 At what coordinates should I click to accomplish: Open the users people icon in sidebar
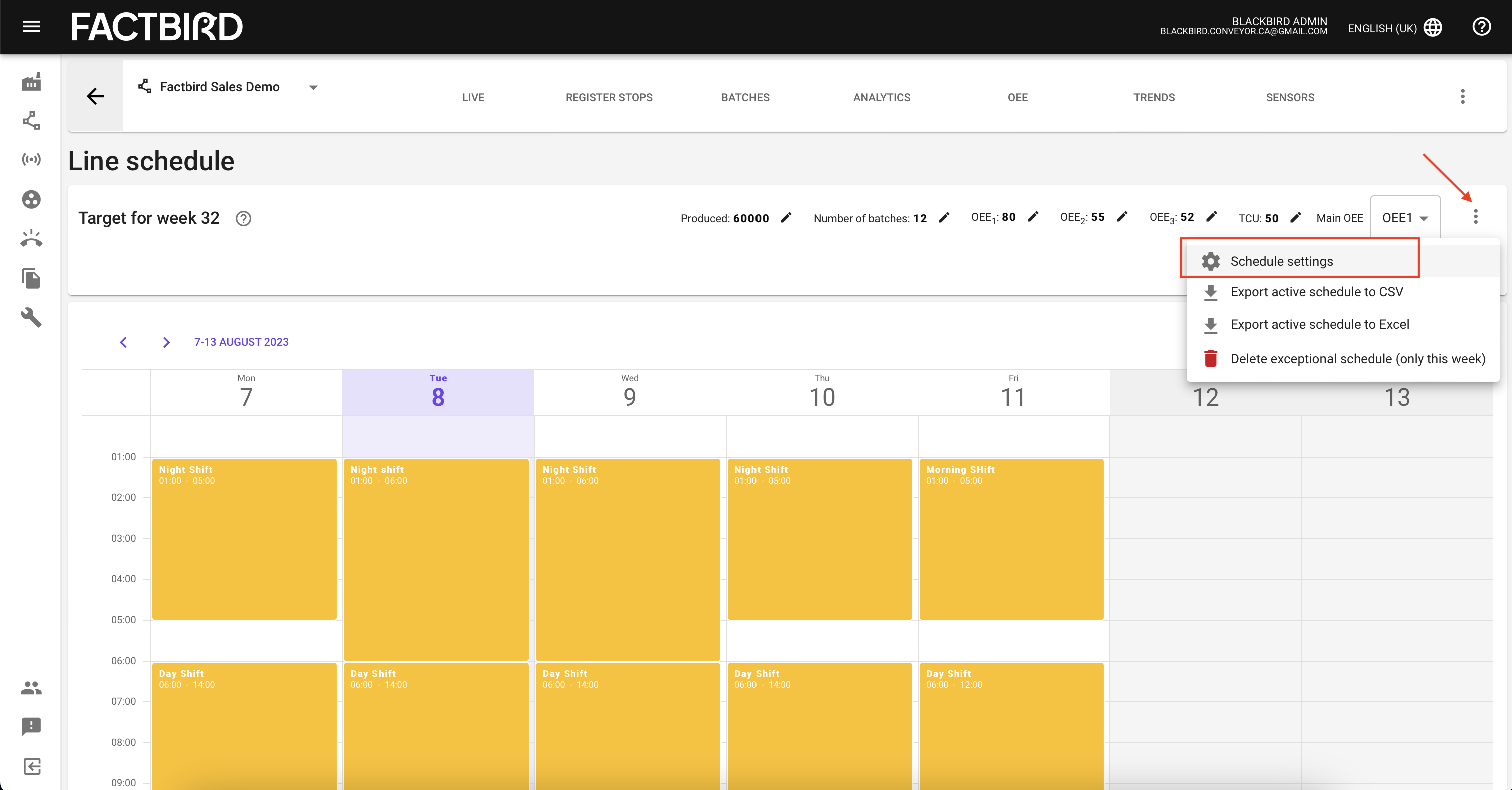tap(31, 687)
